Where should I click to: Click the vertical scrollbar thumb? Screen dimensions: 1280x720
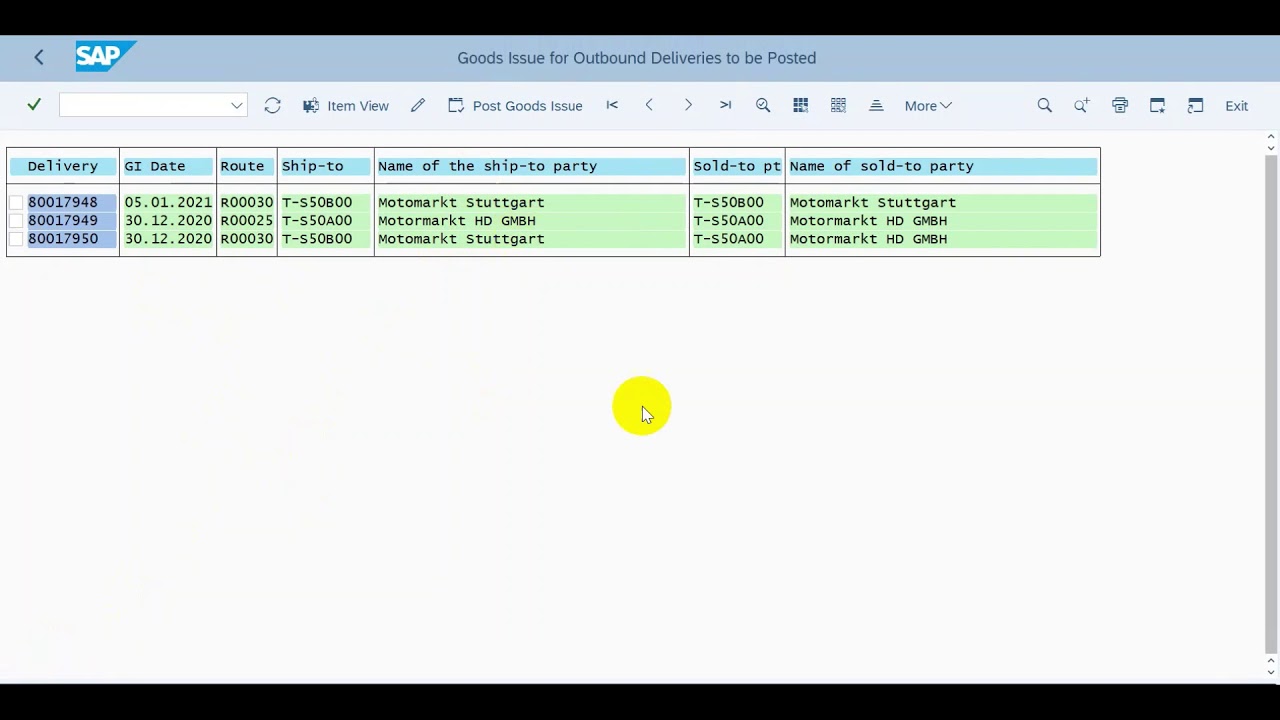pyautogui.click(x=1271, y=403)
